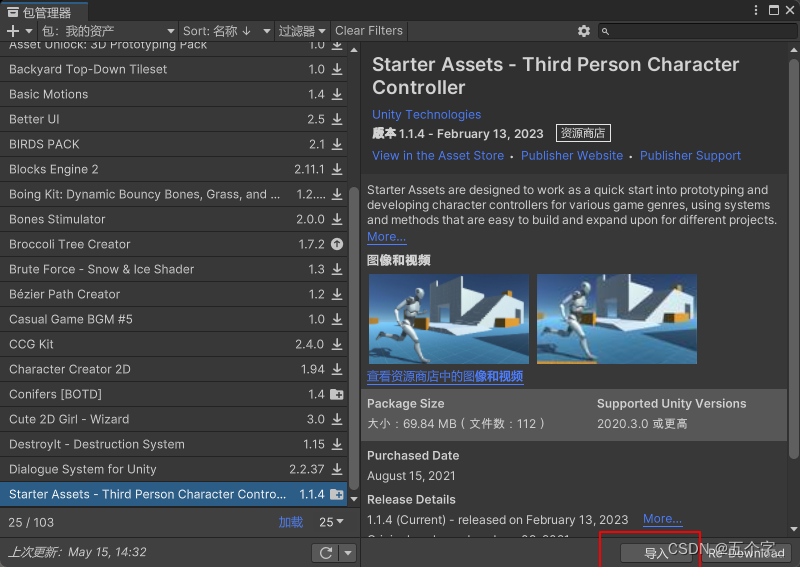Select Starter Assets - Third Person Character Controller row

(x=173, y=494)
